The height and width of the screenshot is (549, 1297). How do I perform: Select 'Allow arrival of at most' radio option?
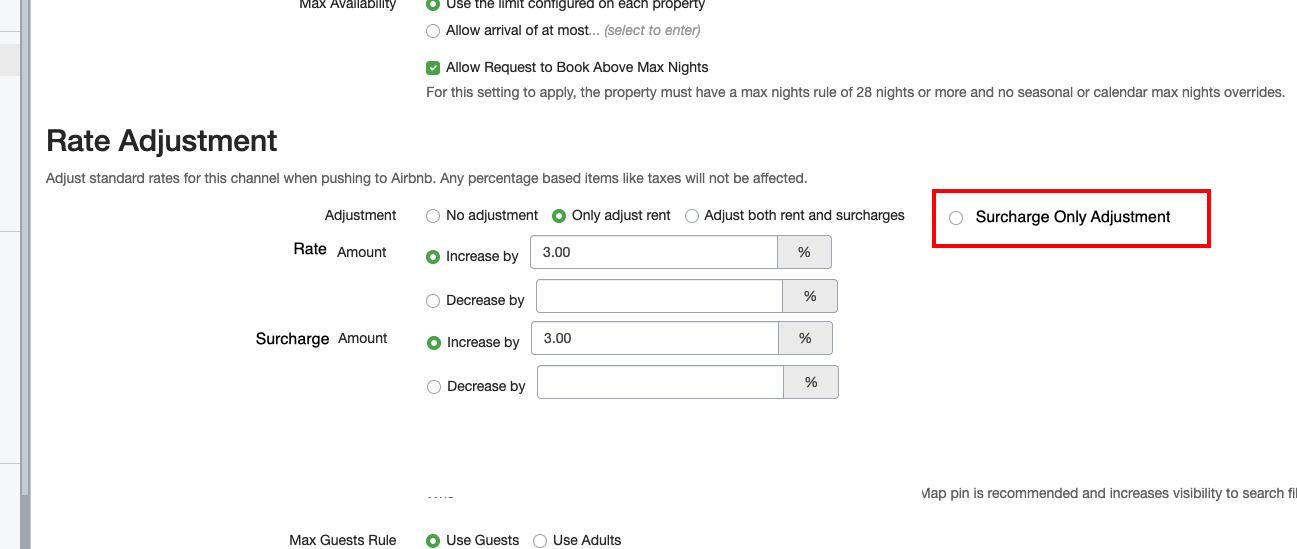click(433, 31)
